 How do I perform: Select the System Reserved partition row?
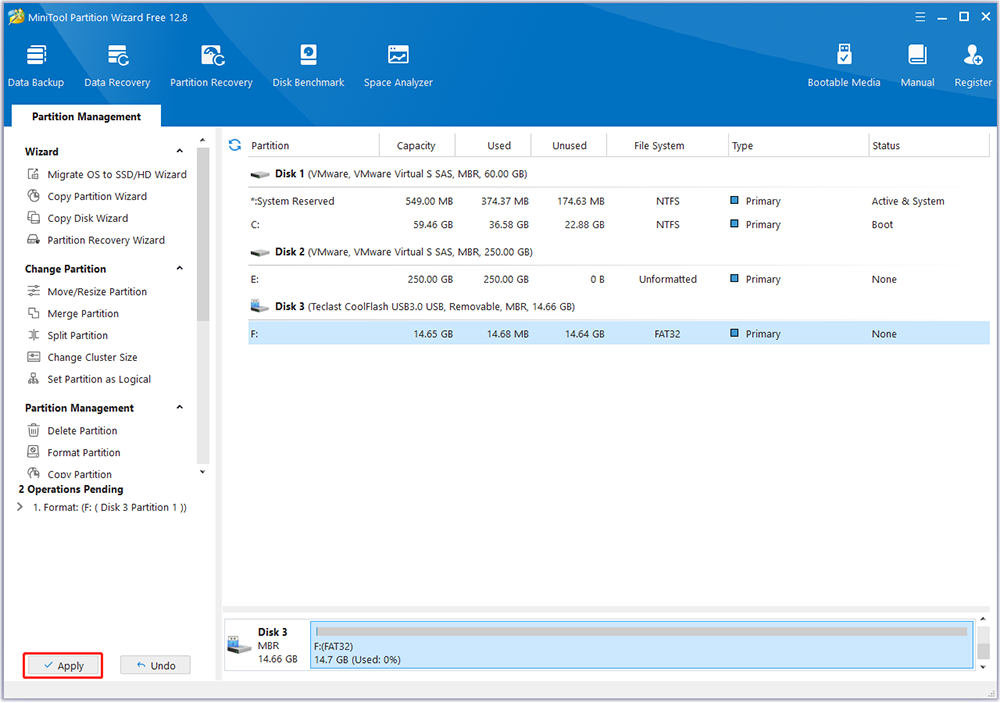coord(619,201)
